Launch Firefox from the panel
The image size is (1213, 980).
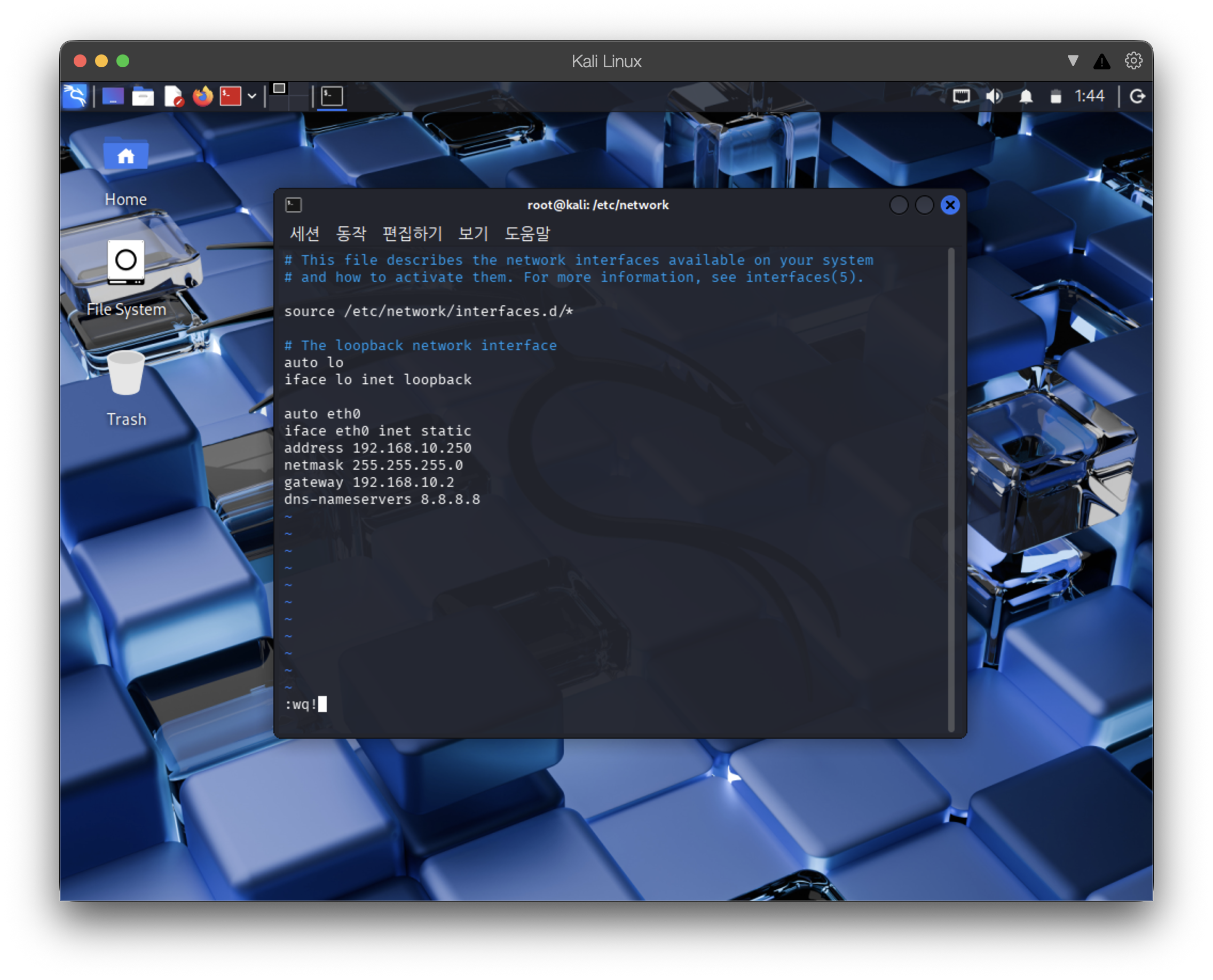(x=203, y=96)
